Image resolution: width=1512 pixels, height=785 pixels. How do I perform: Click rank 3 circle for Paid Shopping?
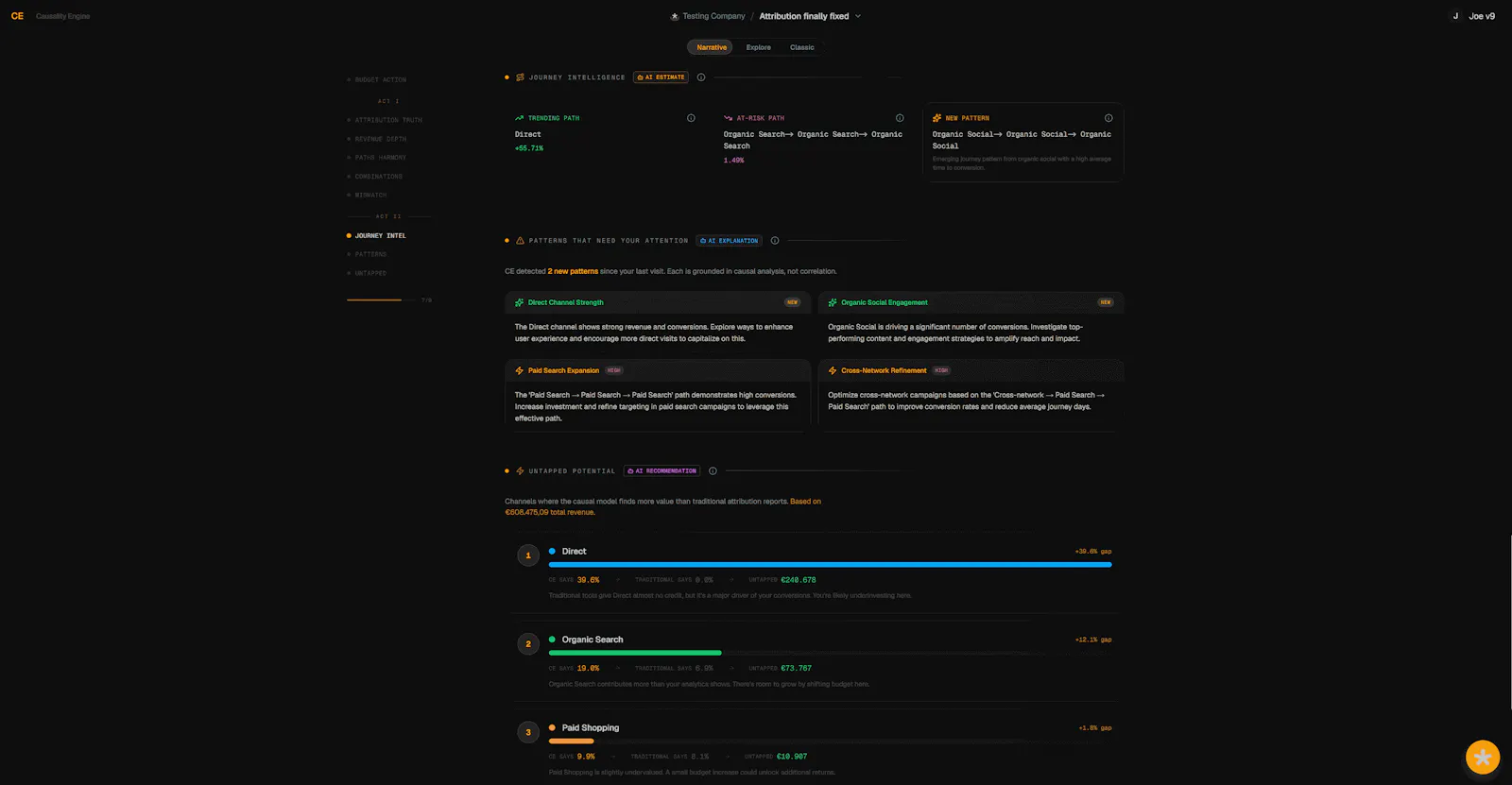point(528,732)
